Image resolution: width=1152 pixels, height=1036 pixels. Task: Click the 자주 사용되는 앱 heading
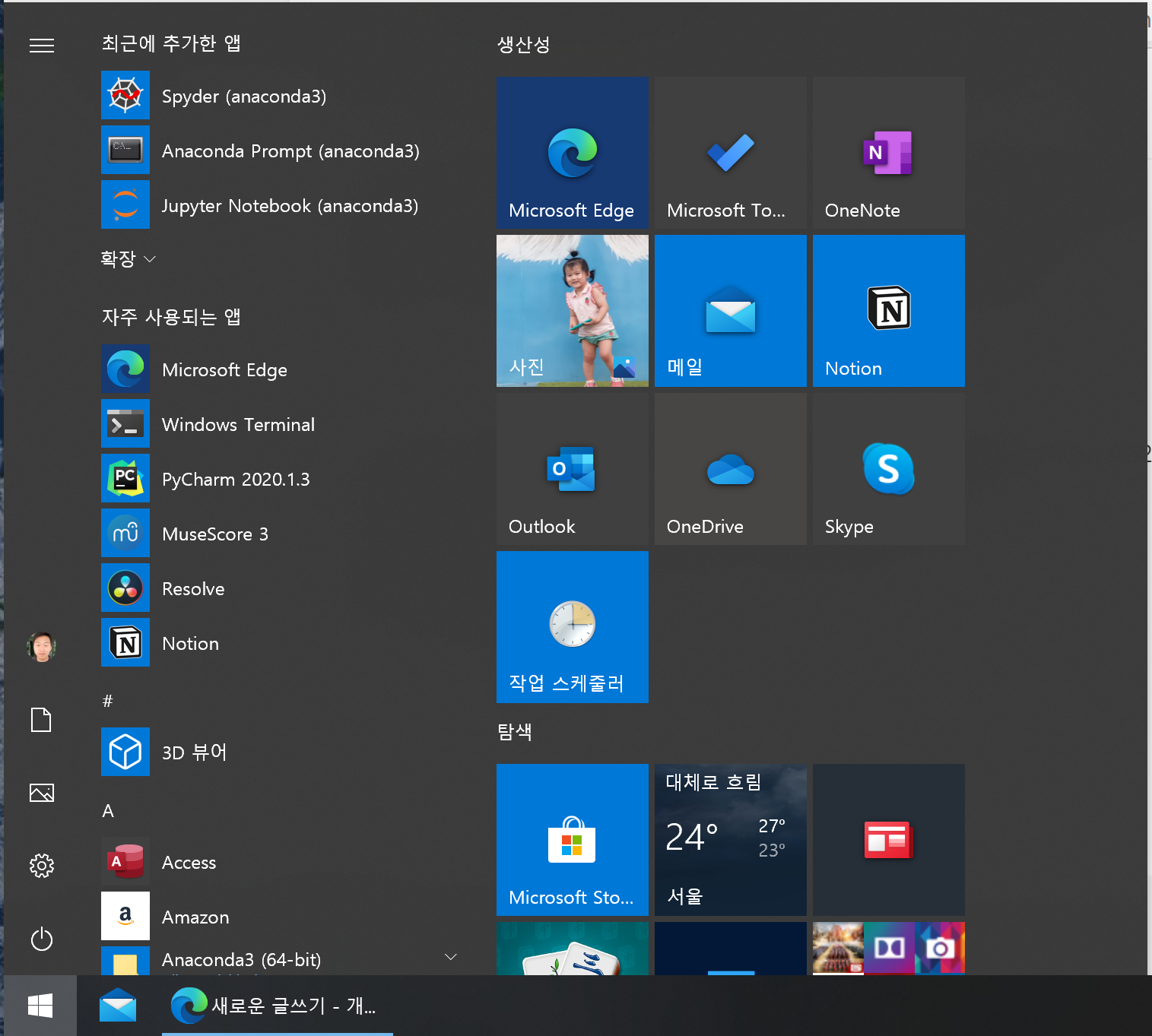pos(171,317)
